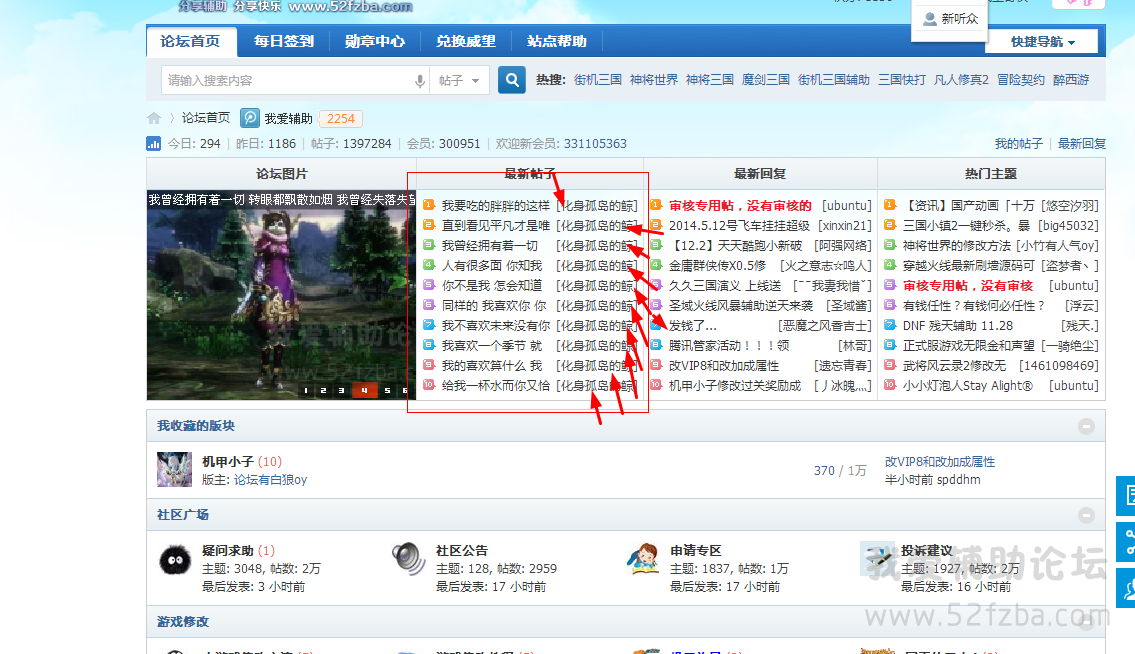
Task: Select slide 1 in the image carousel
Action: point(306,390)
